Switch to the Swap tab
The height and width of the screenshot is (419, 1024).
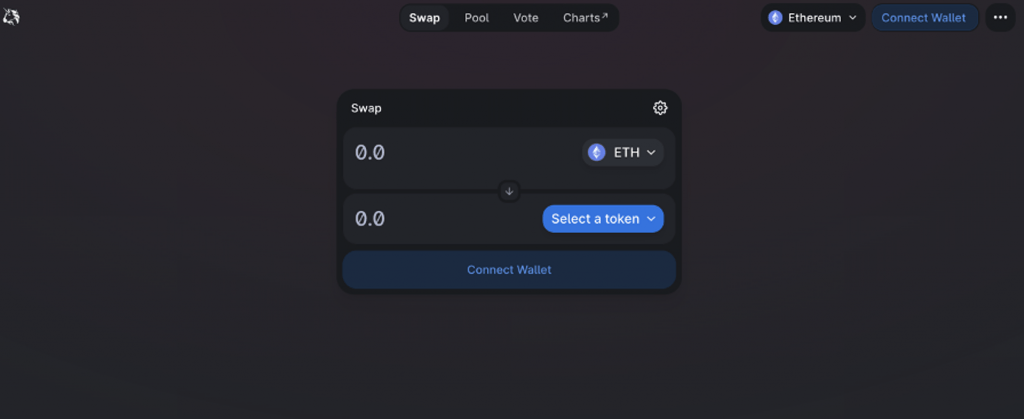pos(424,18)
